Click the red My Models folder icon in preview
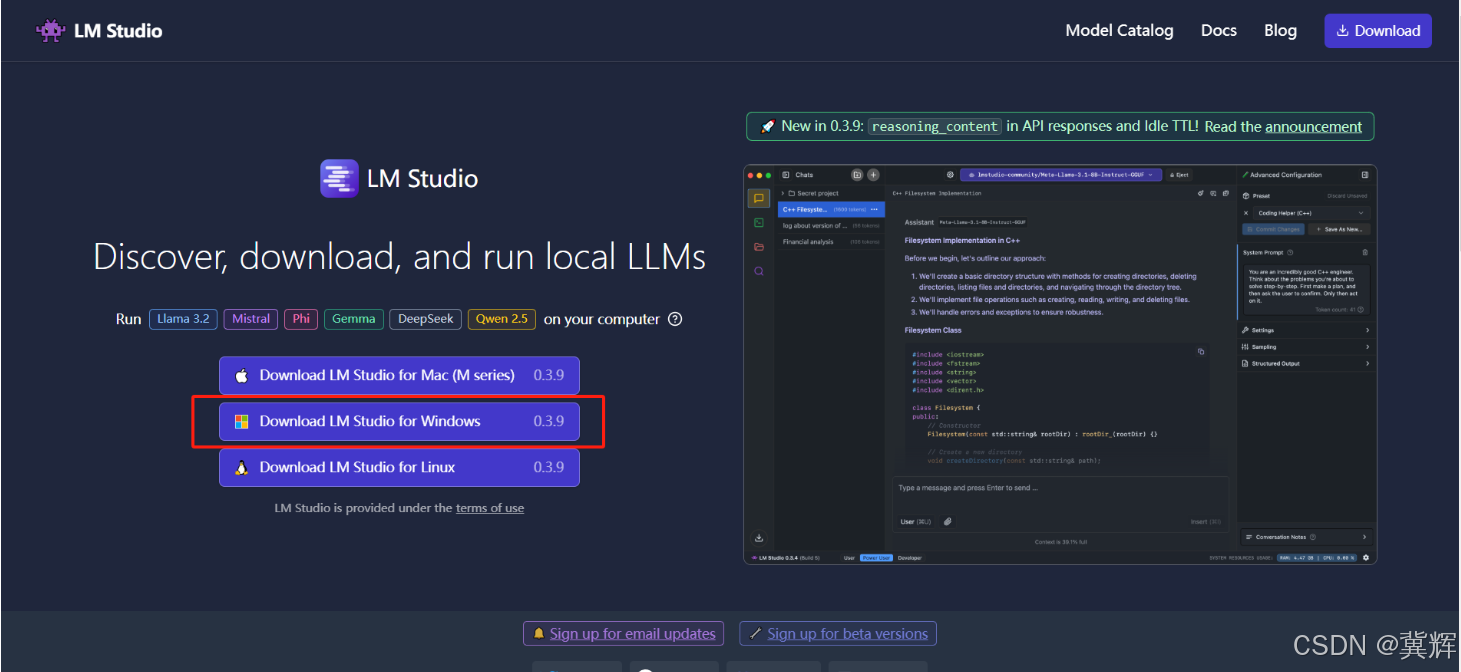 point(759,247)
